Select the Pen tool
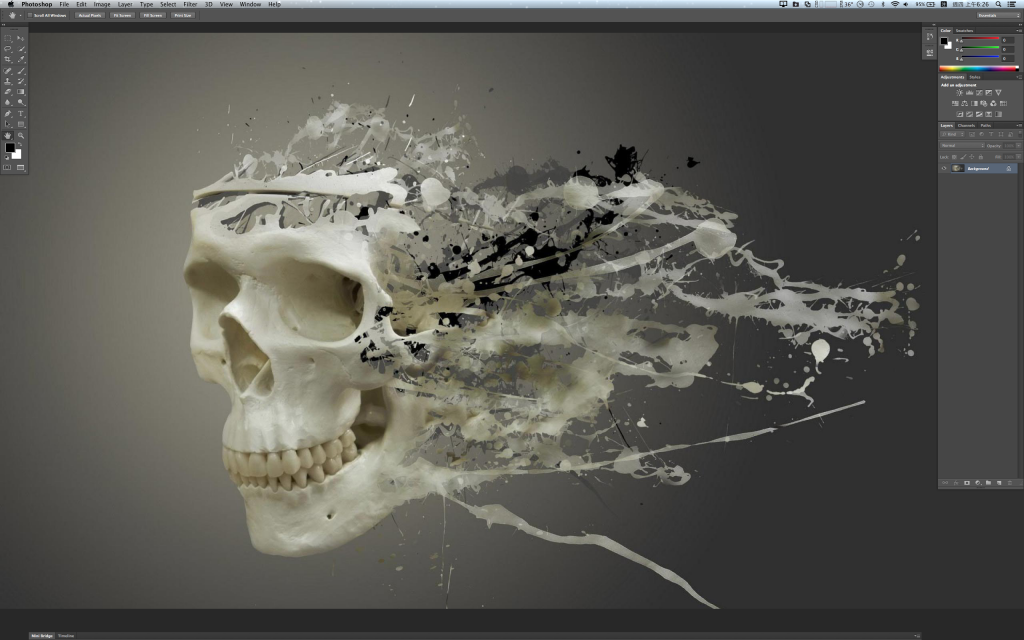The width and height of the screenshot is (1024, 640). tap(8, 113)
